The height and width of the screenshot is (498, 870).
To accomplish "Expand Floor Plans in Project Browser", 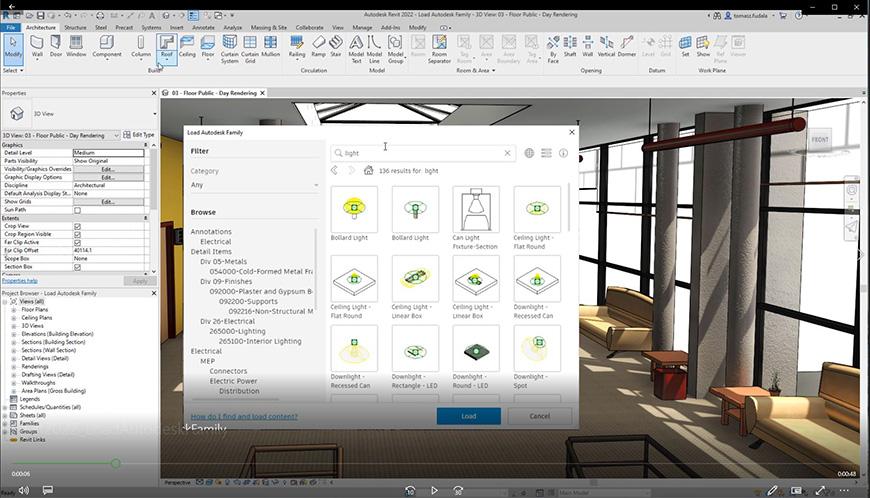I will click(14, 309).
